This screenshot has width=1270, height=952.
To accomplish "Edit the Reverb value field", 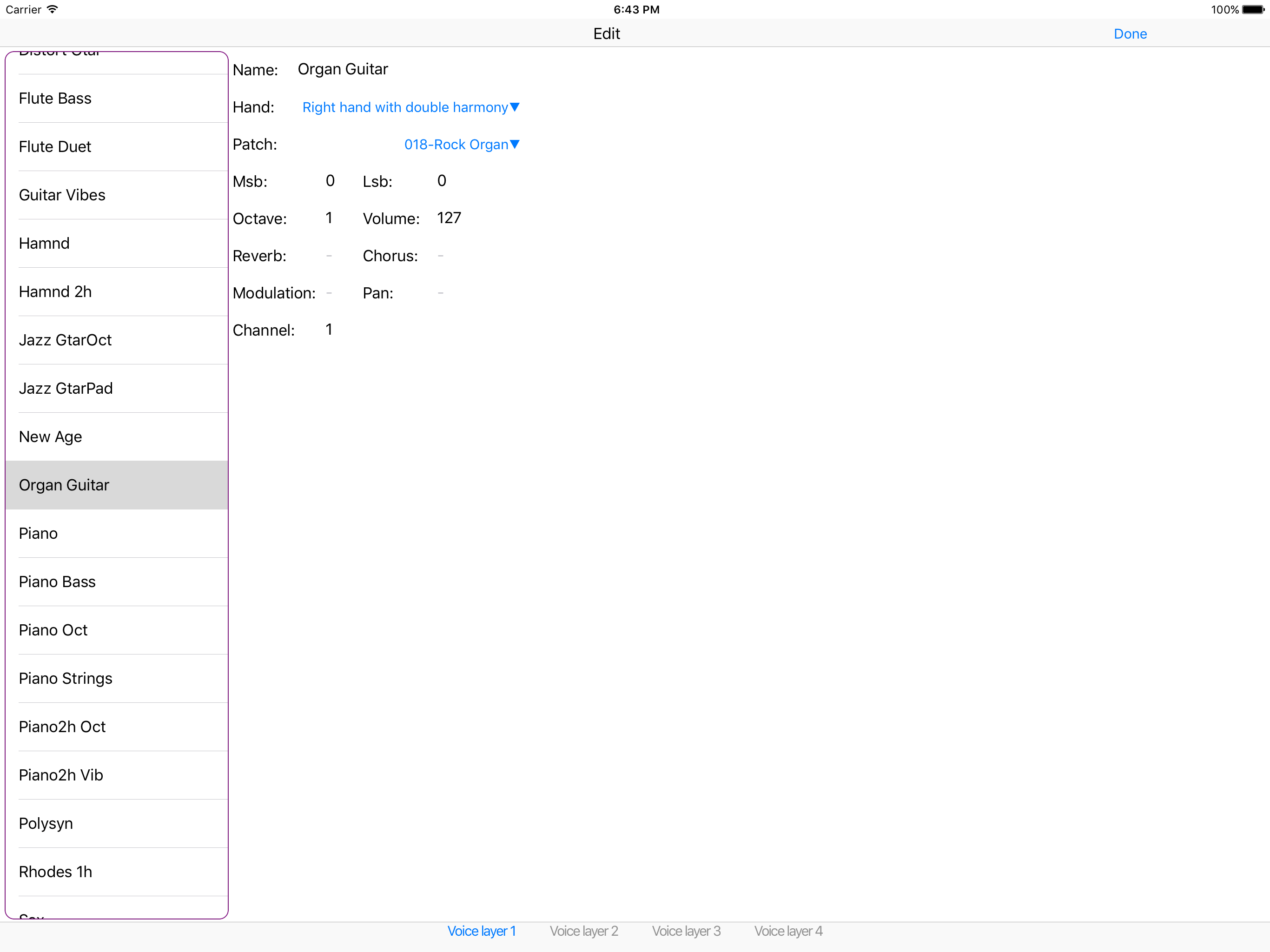I will [x=329, y=256].
